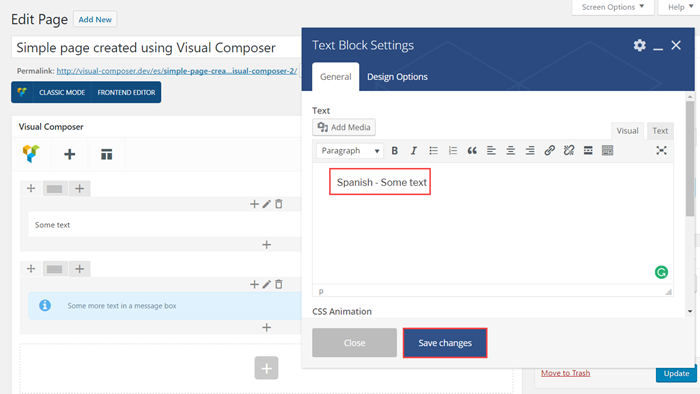Click the settings panel vertical scrollbar
Screen dimensions: 700x394
690,158
